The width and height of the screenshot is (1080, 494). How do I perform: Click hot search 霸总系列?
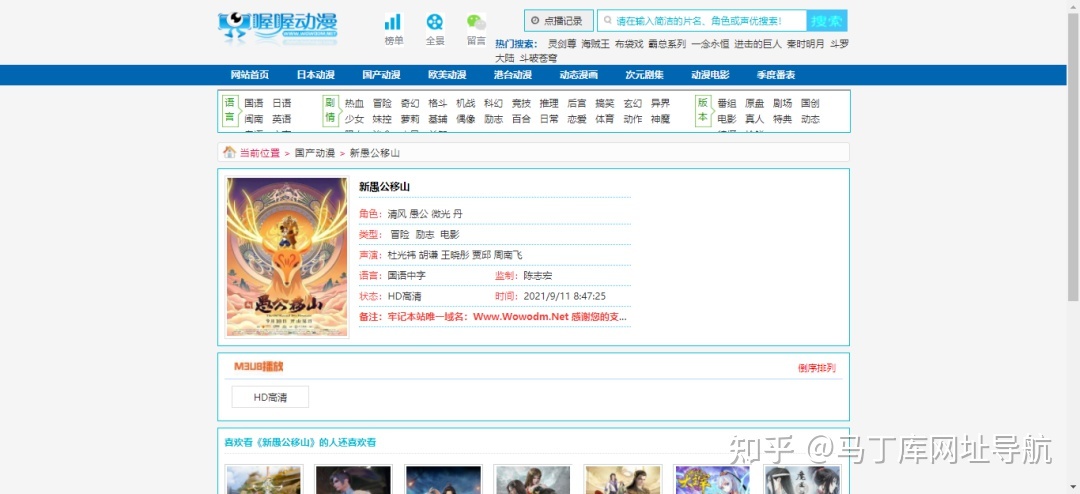pyautogui.click(x=667, y=44)
